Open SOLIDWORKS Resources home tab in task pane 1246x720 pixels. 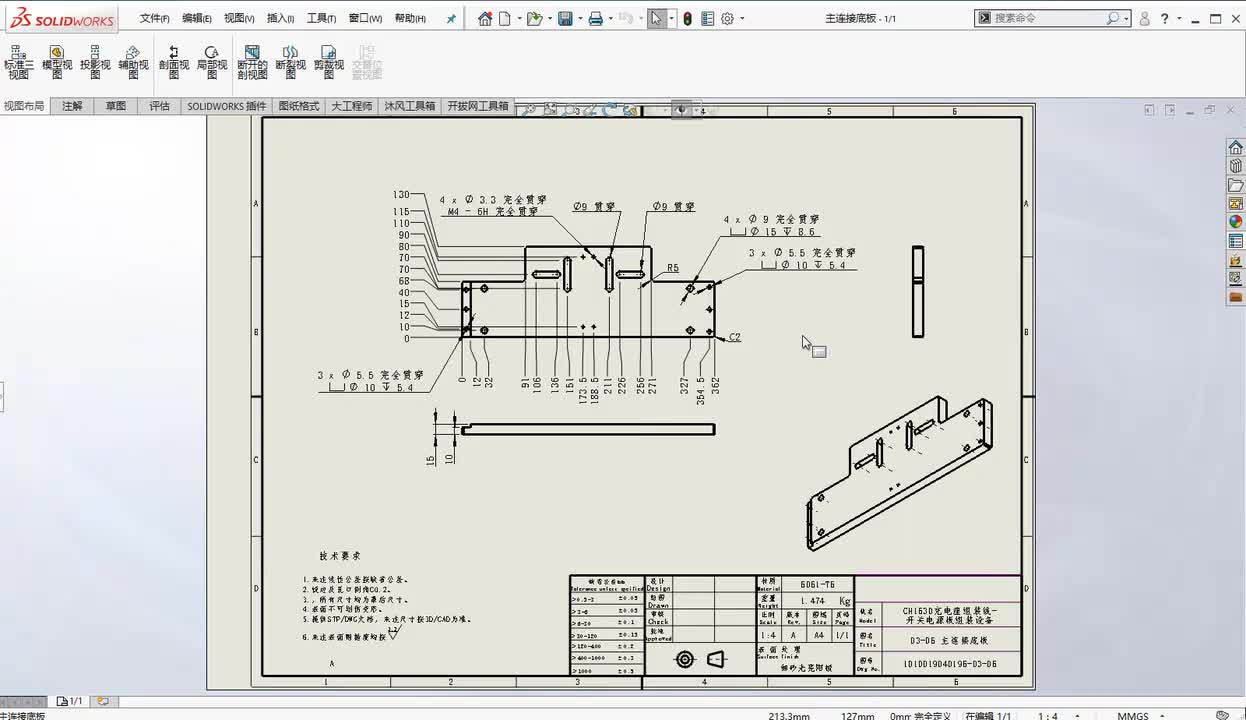1236,148
